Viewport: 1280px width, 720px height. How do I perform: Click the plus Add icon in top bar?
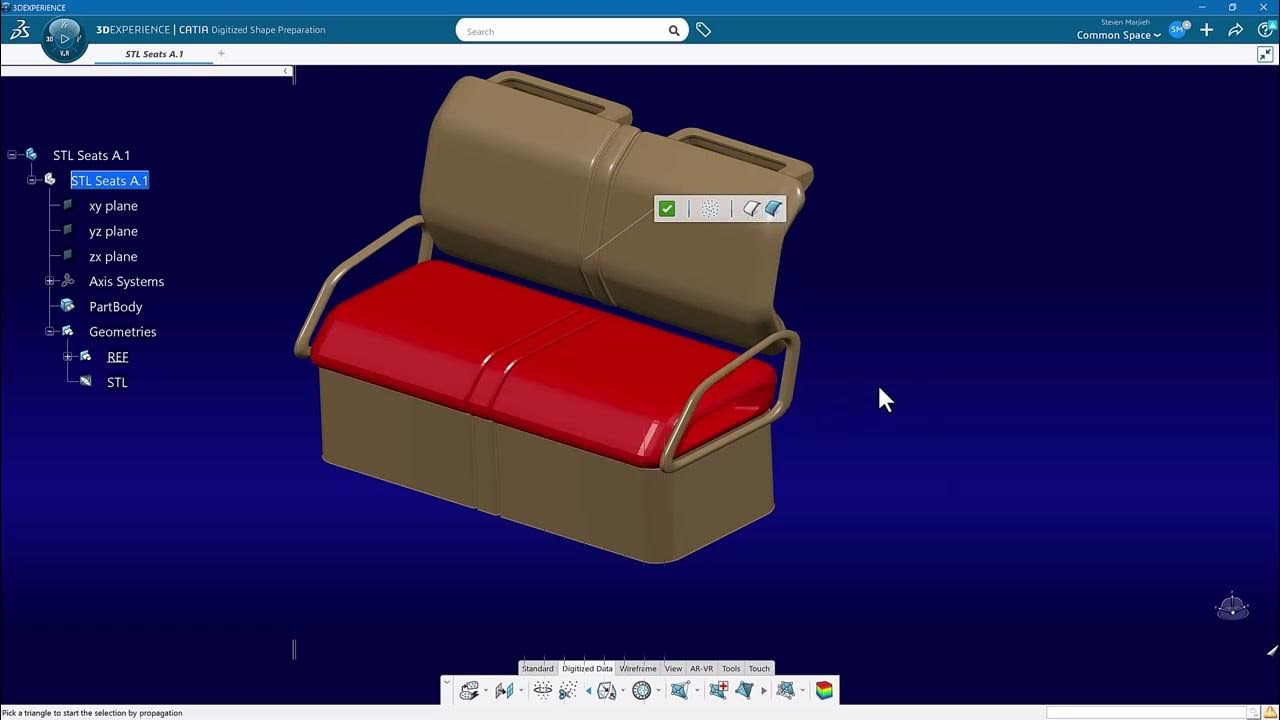click(1207, 30)
